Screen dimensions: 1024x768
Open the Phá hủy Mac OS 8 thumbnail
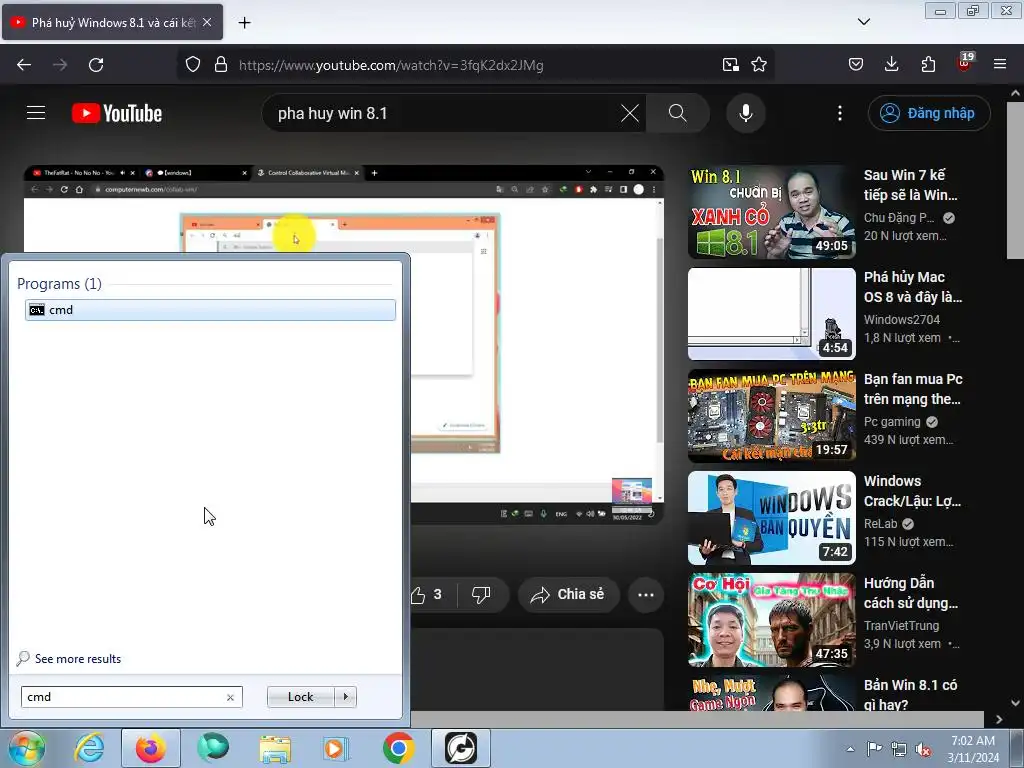click(771, 314)
